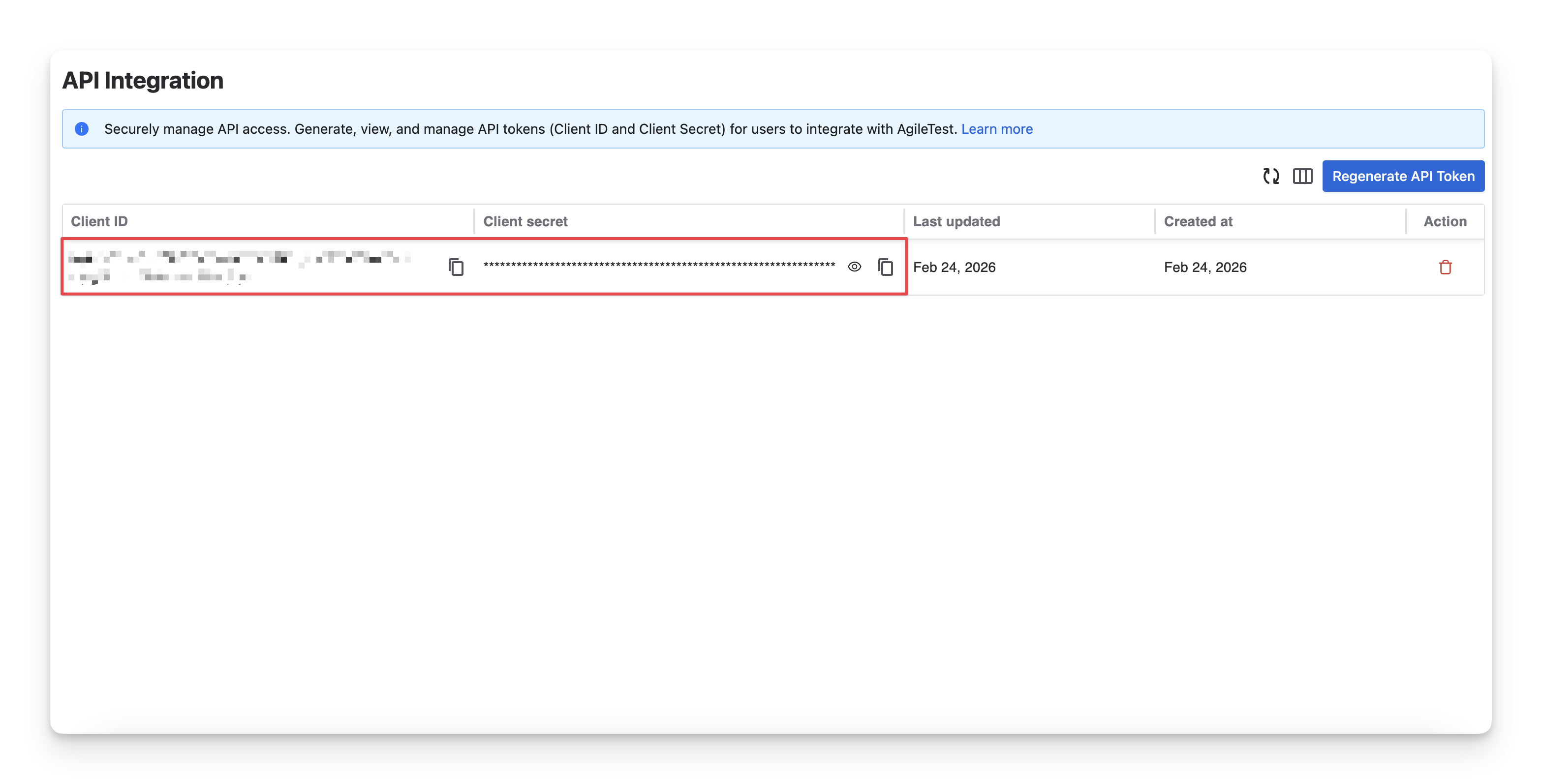Click the Created at column header
The width and height of the screenshot is (1542, 784).
point(1198,221)
